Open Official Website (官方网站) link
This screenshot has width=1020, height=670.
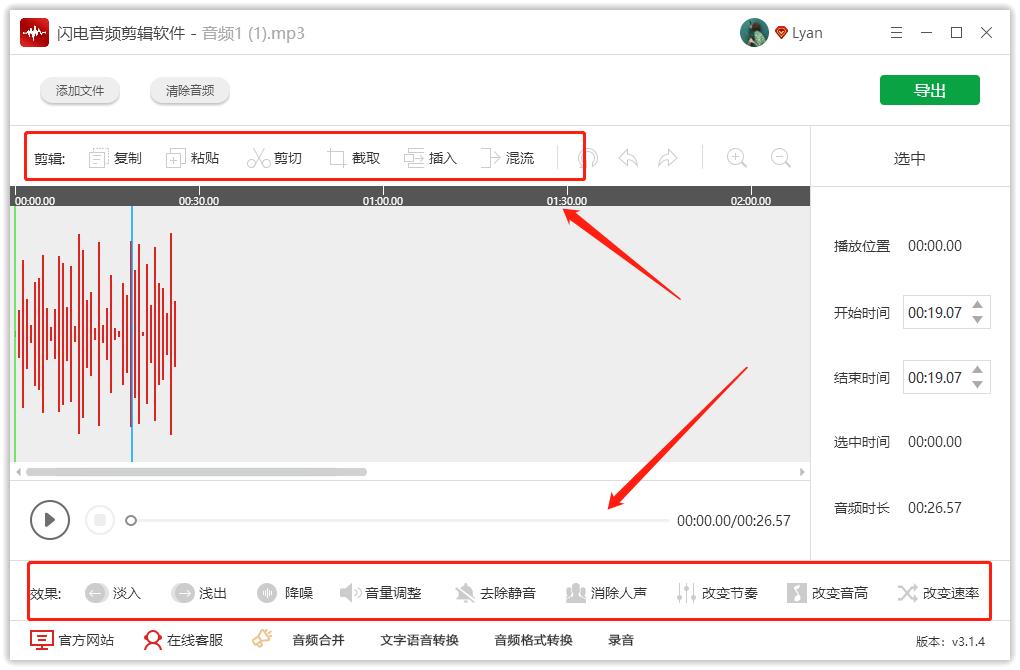pyautogui.click(x=72, y=640)
